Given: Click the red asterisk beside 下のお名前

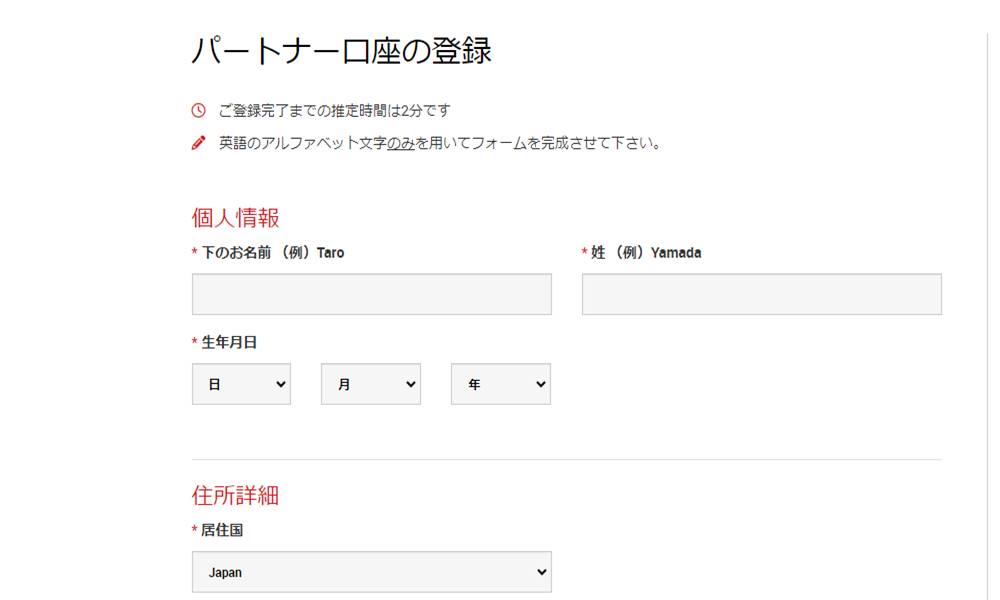Looking at the screenshot, I should click(194, 252).
